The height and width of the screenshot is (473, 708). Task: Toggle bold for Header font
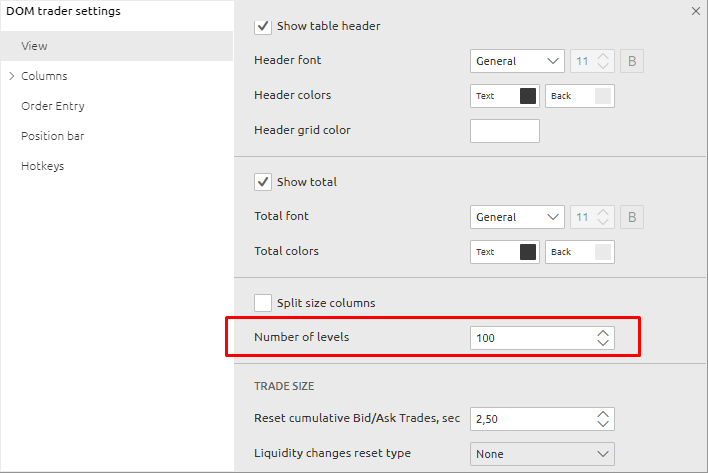tap(631, 61)
